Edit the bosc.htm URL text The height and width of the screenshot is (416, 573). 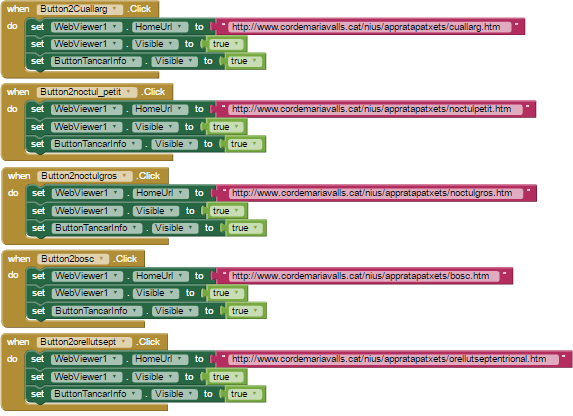(364, 276)
